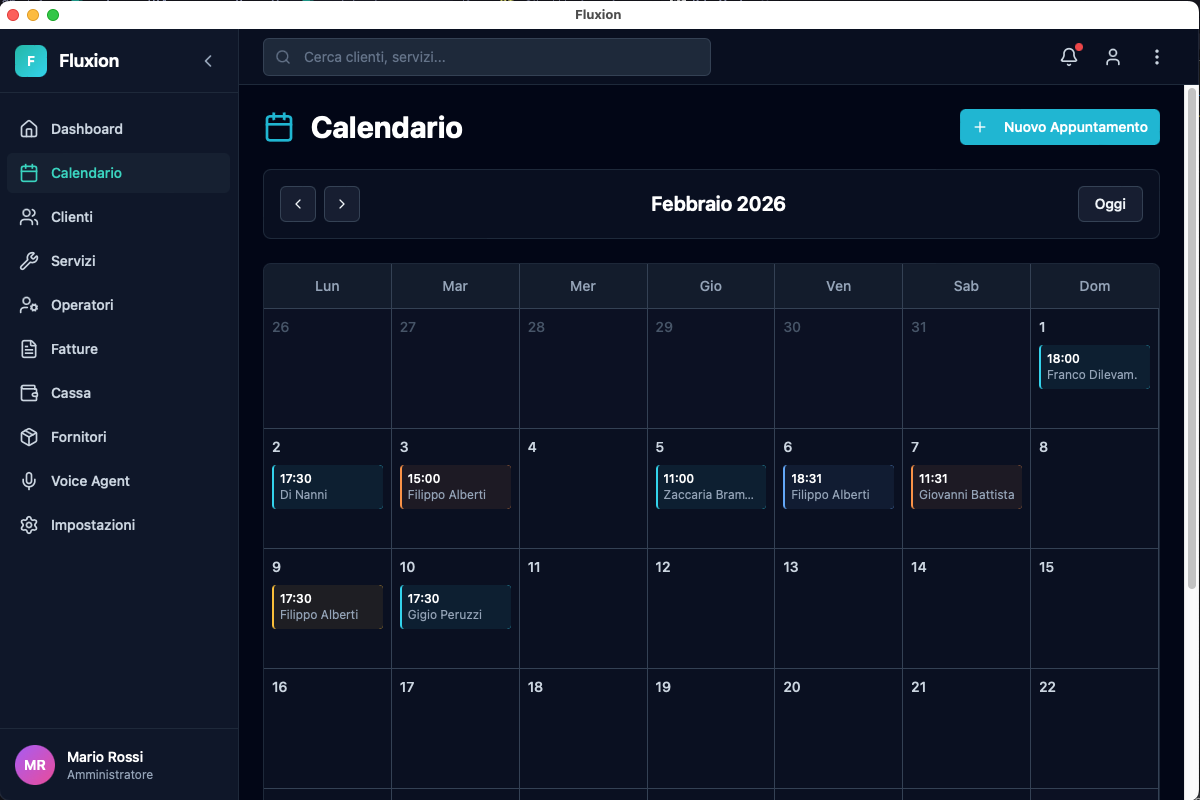Open the three-dot overflow menu
Image resolution: width=1200 pixels, height=800 pixels.
click(x=1157, y=57)
